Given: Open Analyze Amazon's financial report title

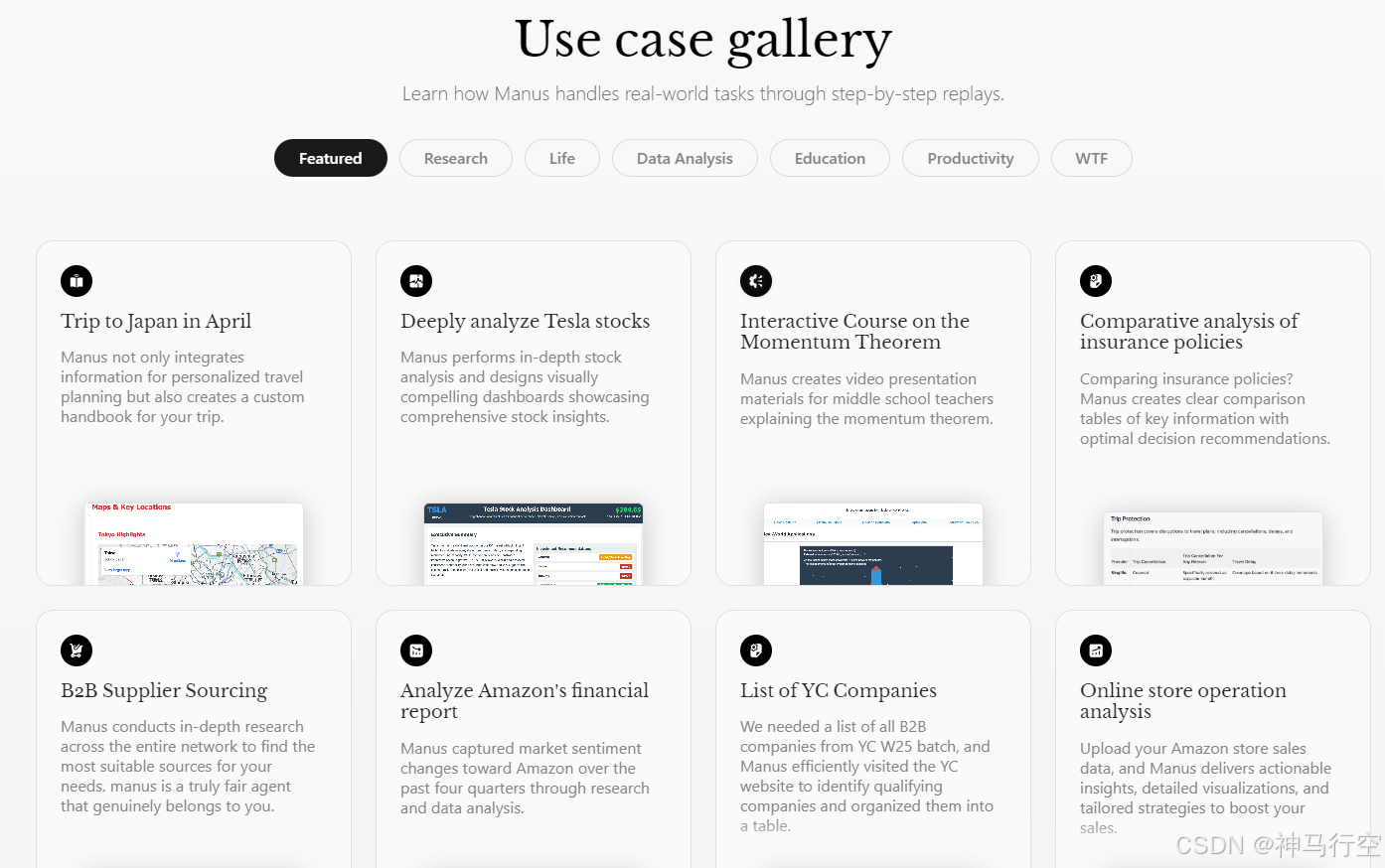Looking at the screenshot, I should pyautogui.click(x=525, y=700).
